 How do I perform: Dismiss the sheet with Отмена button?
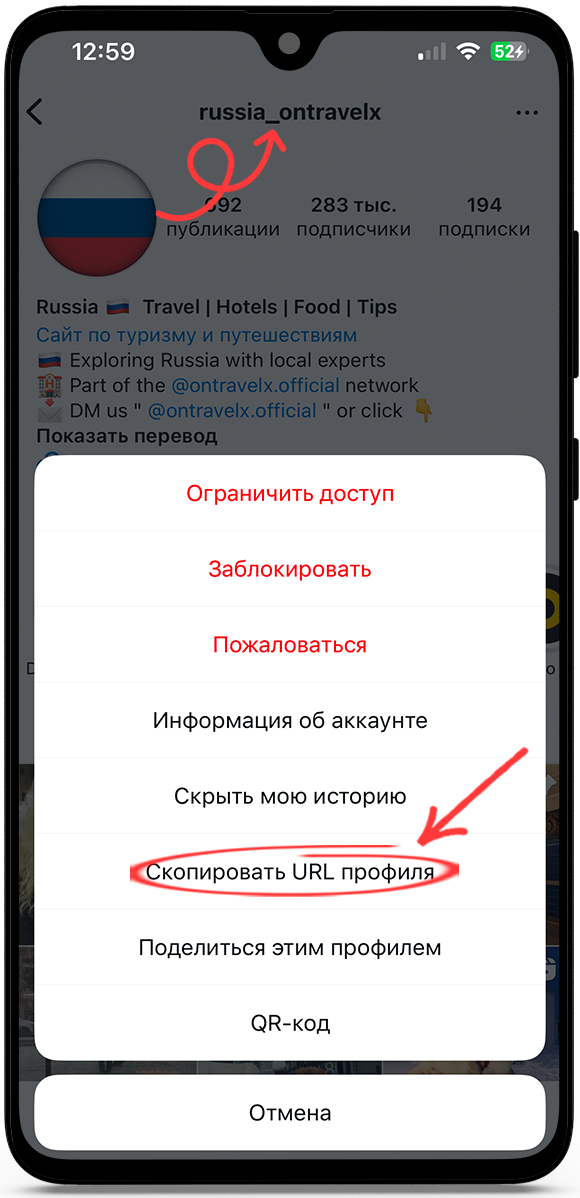click(290, 1112)
